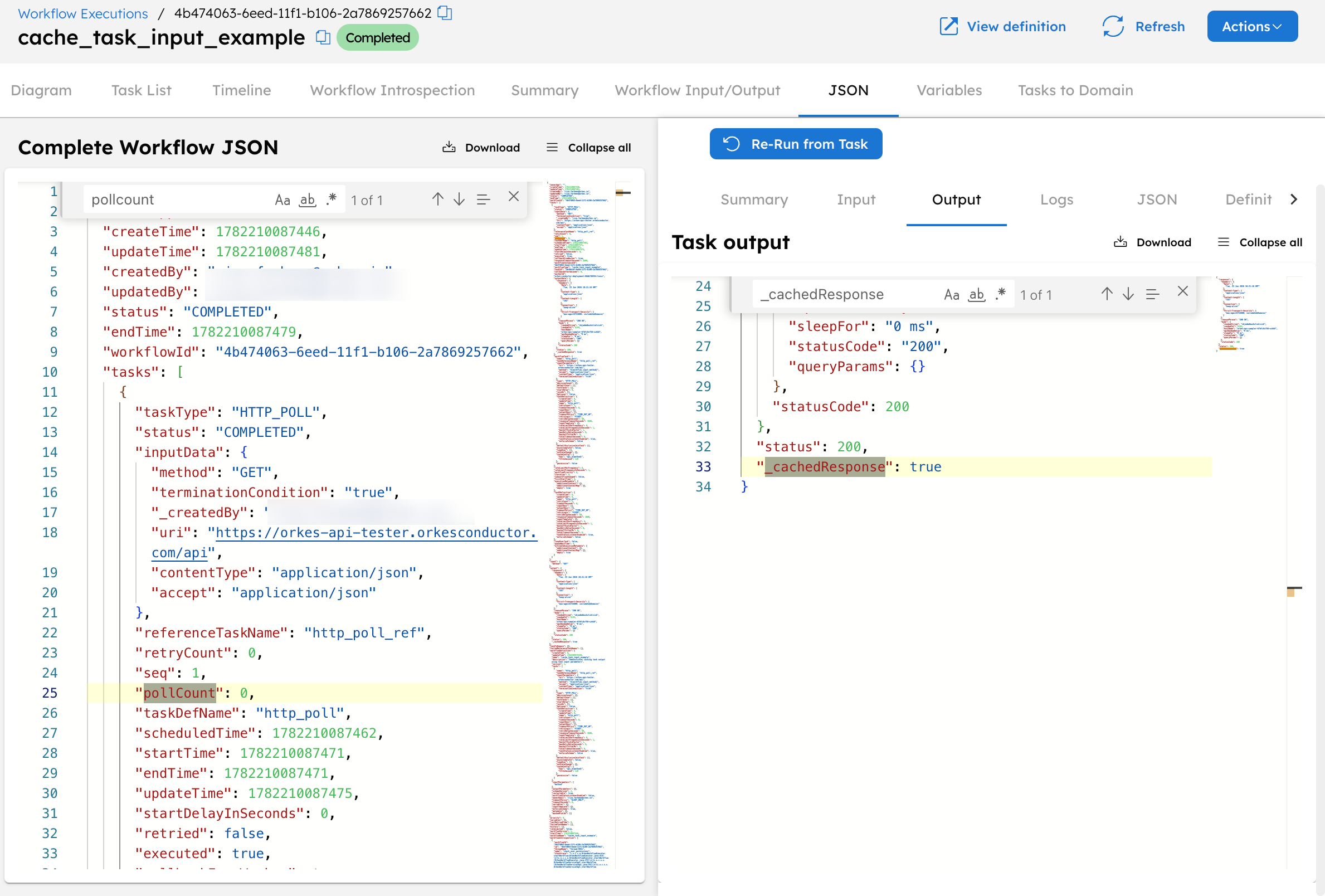The width and height of the screenshot is (1325, 896).
Task: Switch to the Task List tab
Action: pos(142,90)
